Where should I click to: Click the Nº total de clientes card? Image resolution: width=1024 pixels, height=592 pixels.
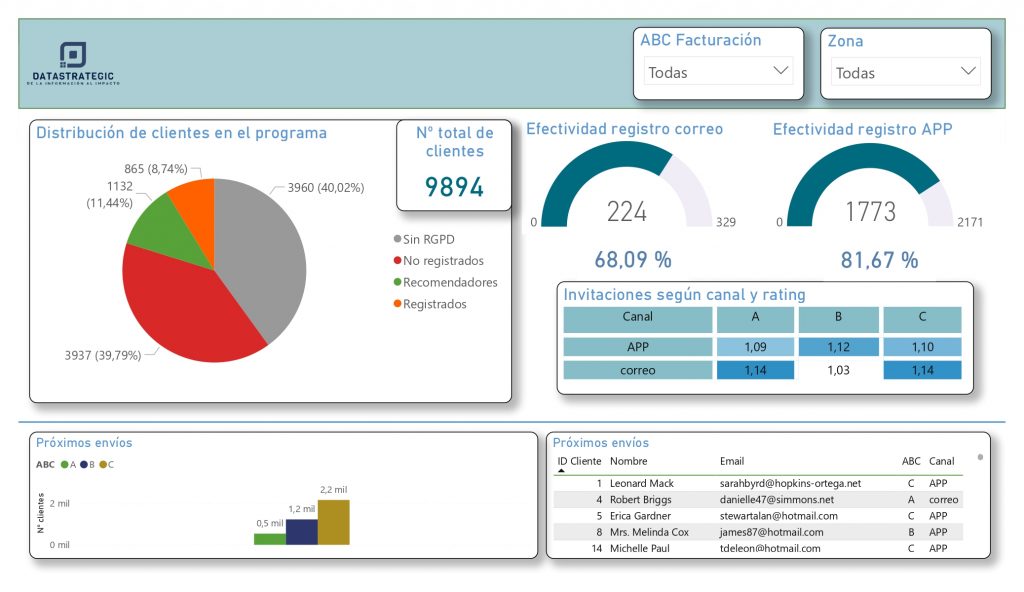pyautogui.click(x=455, y=165)
